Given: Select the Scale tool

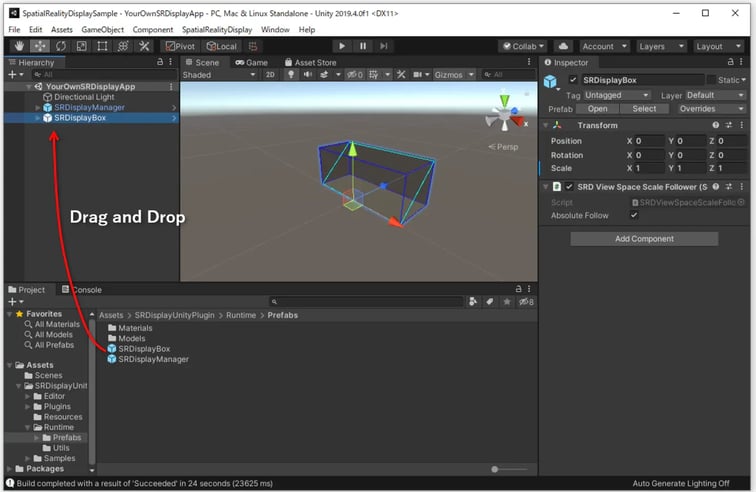Looking at the screenshot, I should point(81,46).
